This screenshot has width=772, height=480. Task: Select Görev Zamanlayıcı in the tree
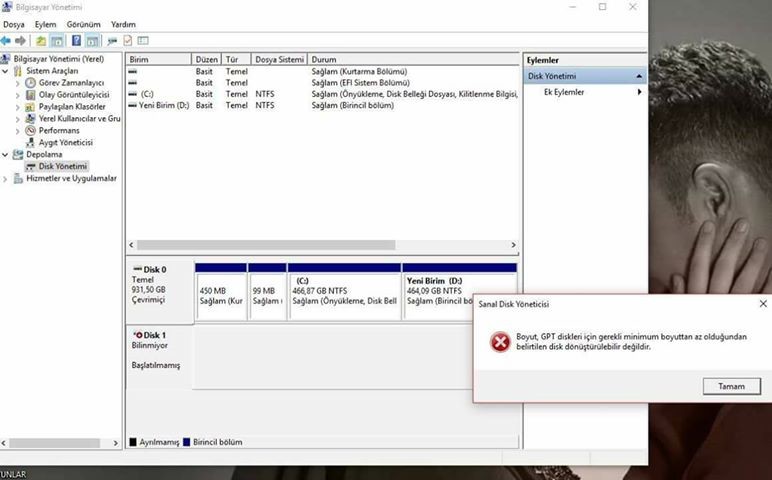pyautogui.click(x=71, y=83)
